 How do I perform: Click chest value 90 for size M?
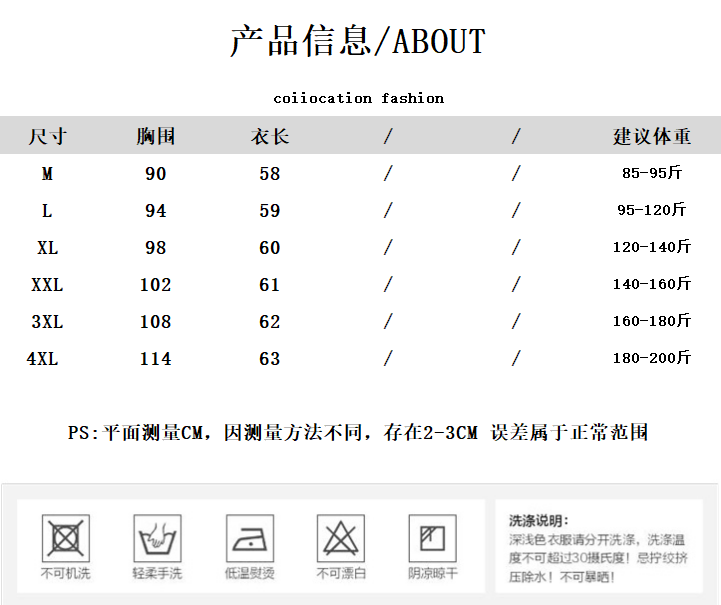(x=155, y=174)
